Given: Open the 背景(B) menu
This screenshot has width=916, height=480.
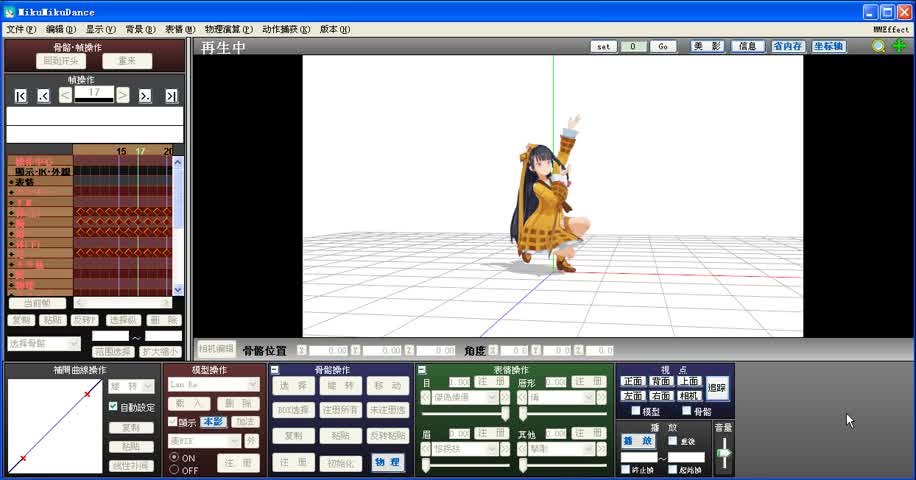Looking at the screenshot, I should click(x=140, y=29).
